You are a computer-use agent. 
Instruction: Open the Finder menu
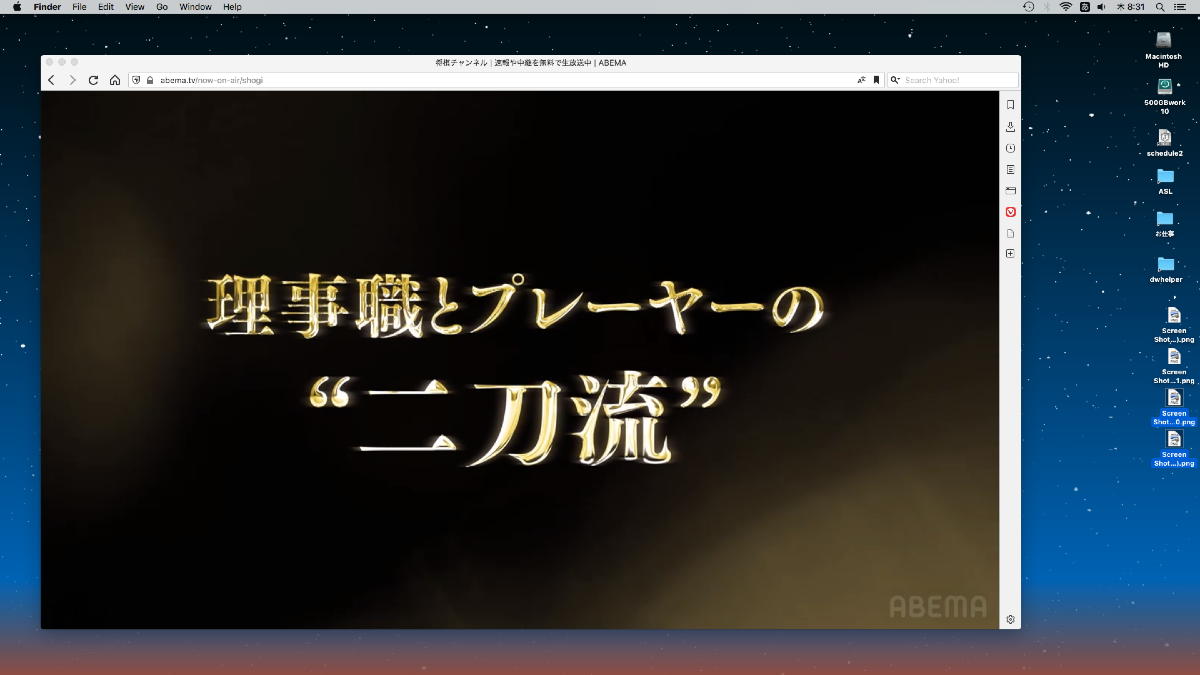pos(47,7)
